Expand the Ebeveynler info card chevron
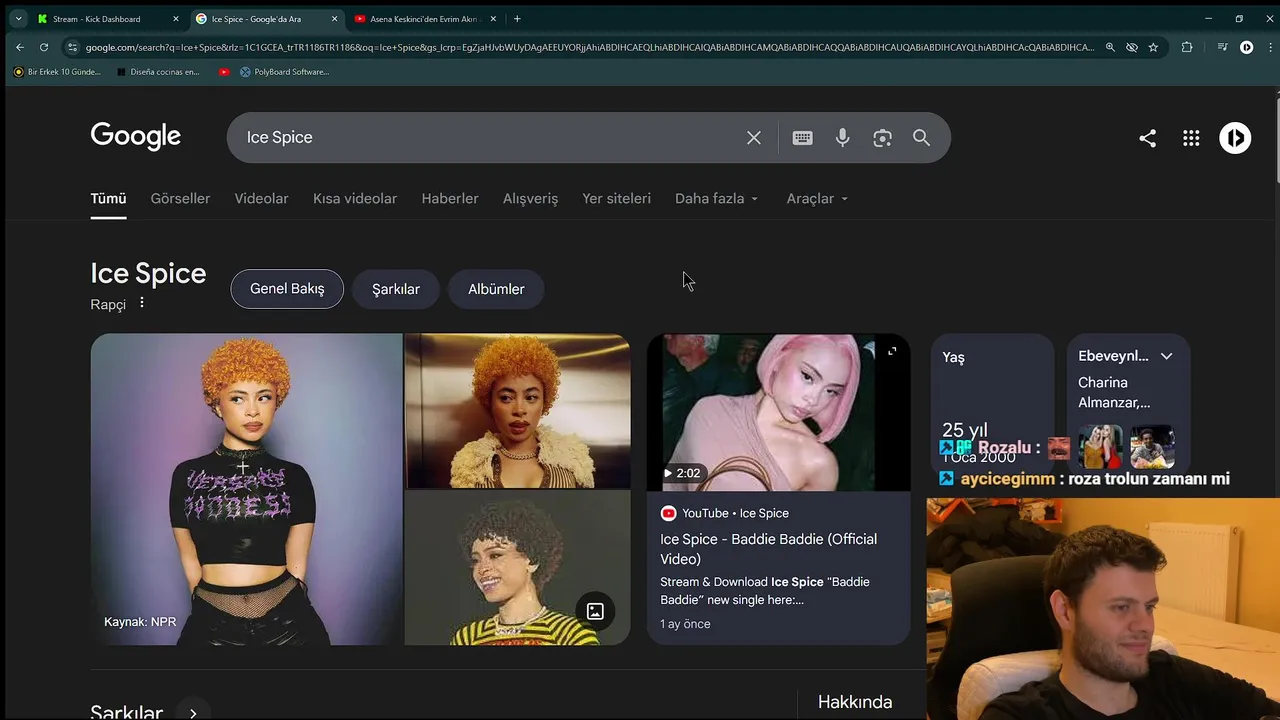Viewport: 1280px width, 720px height. (x=1166, y=356)
